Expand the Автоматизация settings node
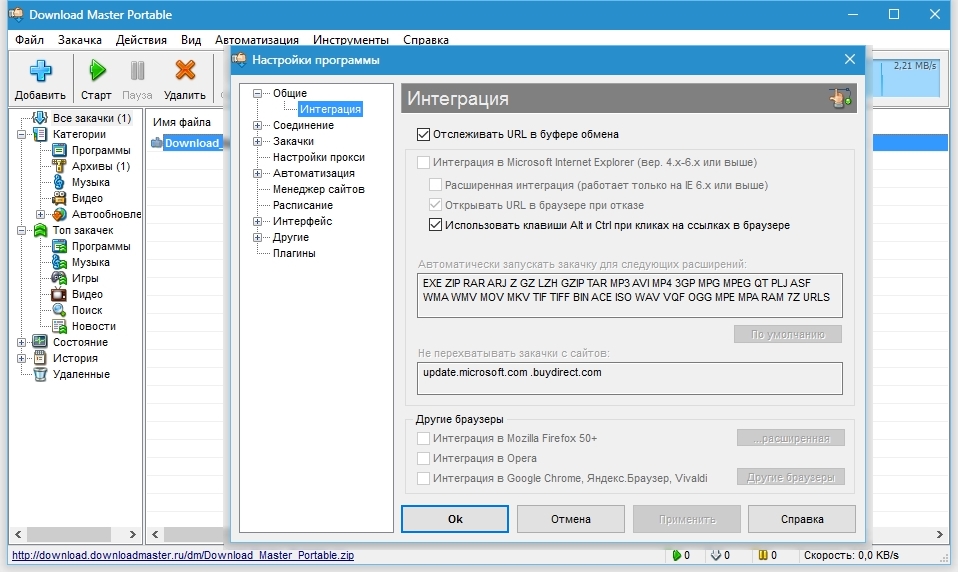The height and width of the screenshot is (572, 958). pos(258,174)
